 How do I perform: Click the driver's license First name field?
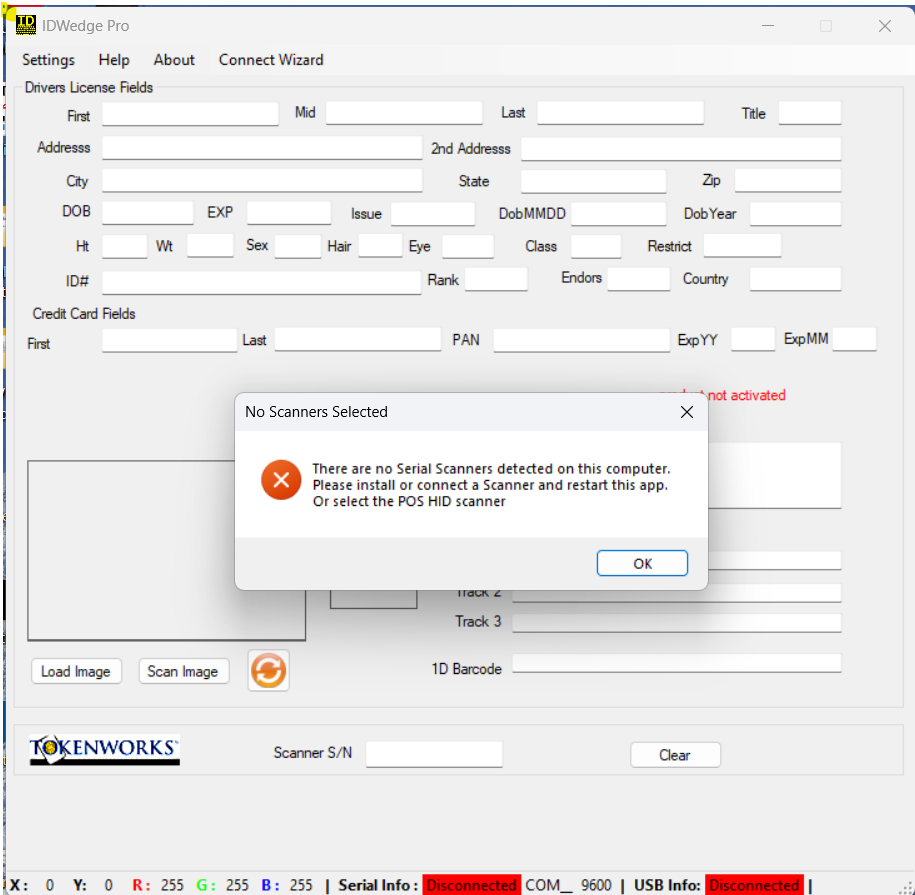tap(190, 114)
